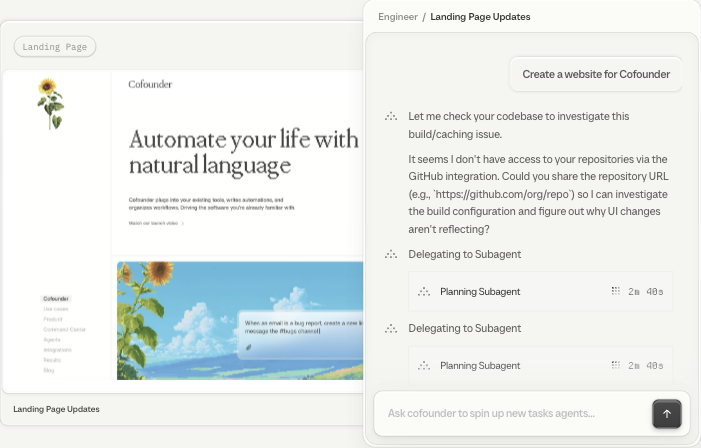Click 'Landing Page Updates' breadcrumb title

(x=480, y=17)
